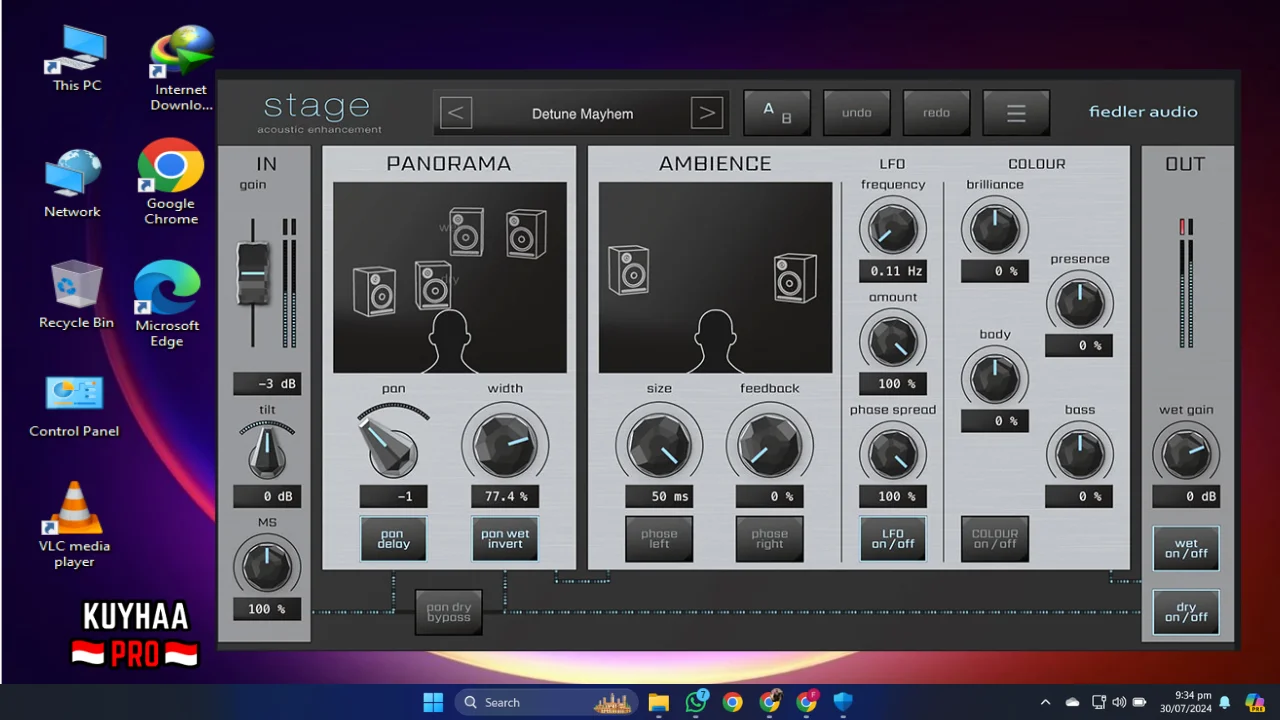Viewport: 1280px width, 720px height.
Task: Toggle dry on/off output
Action: coord(1186,612)
